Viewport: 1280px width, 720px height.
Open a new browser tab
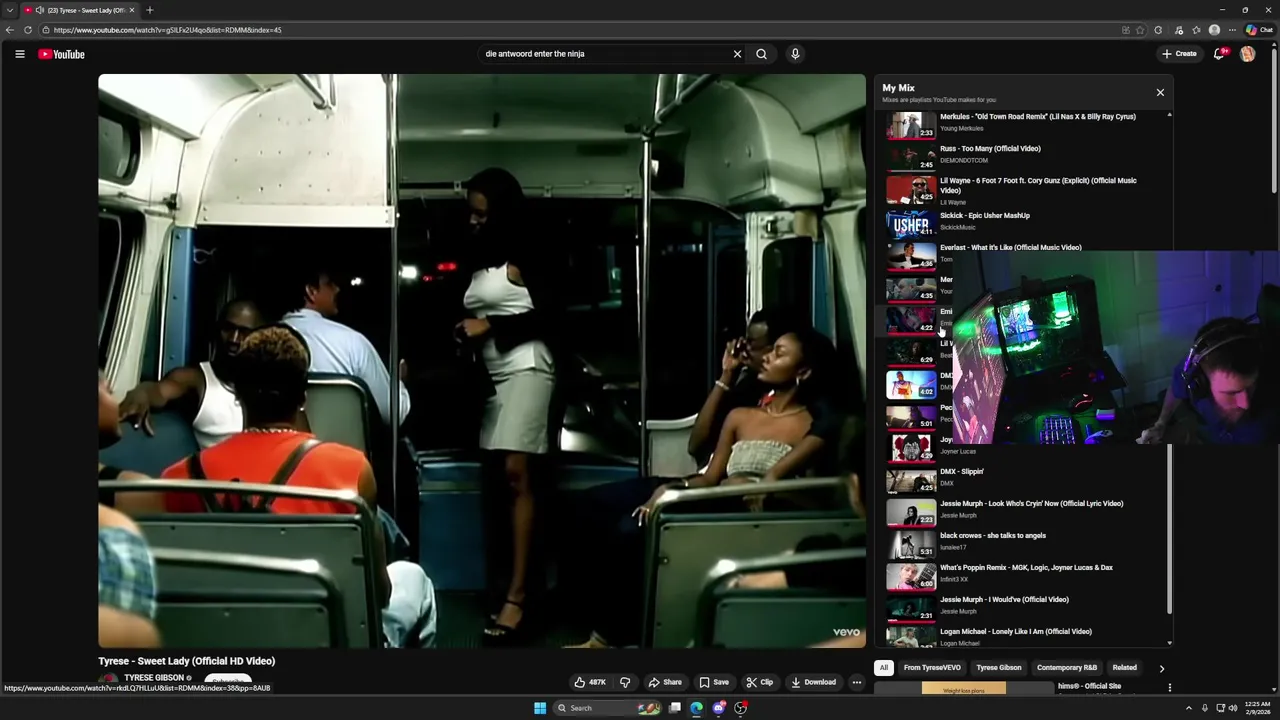coord(149,10)
